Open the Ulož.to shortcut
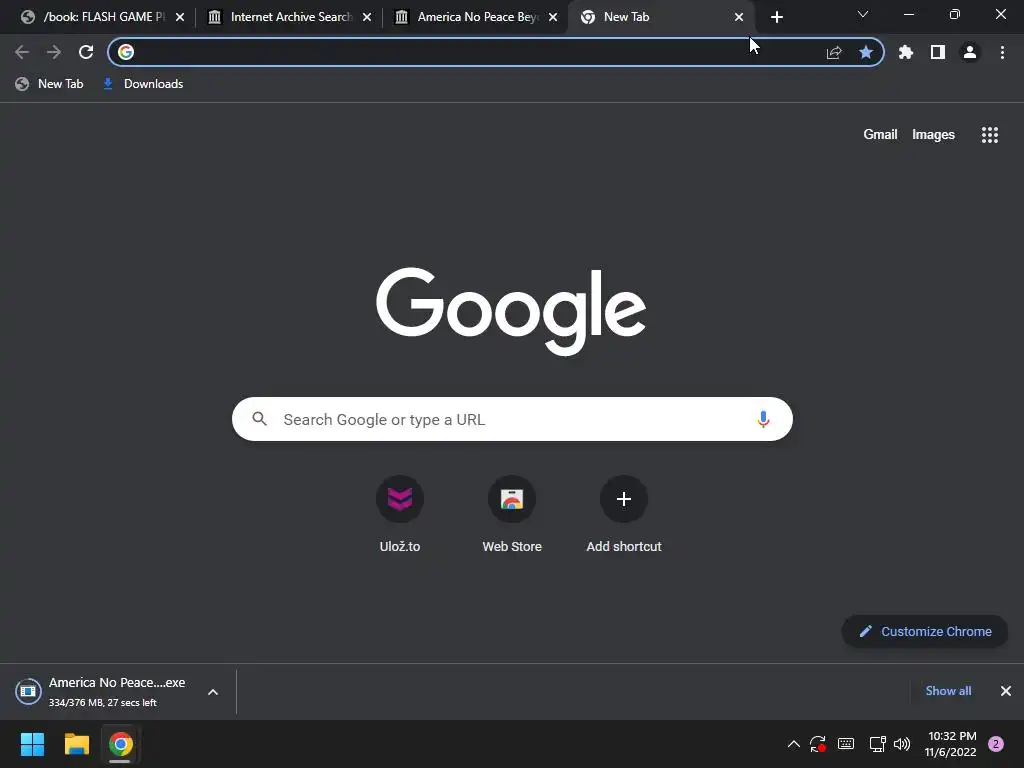The image size is (1024, 768). (x=400, y=515)
